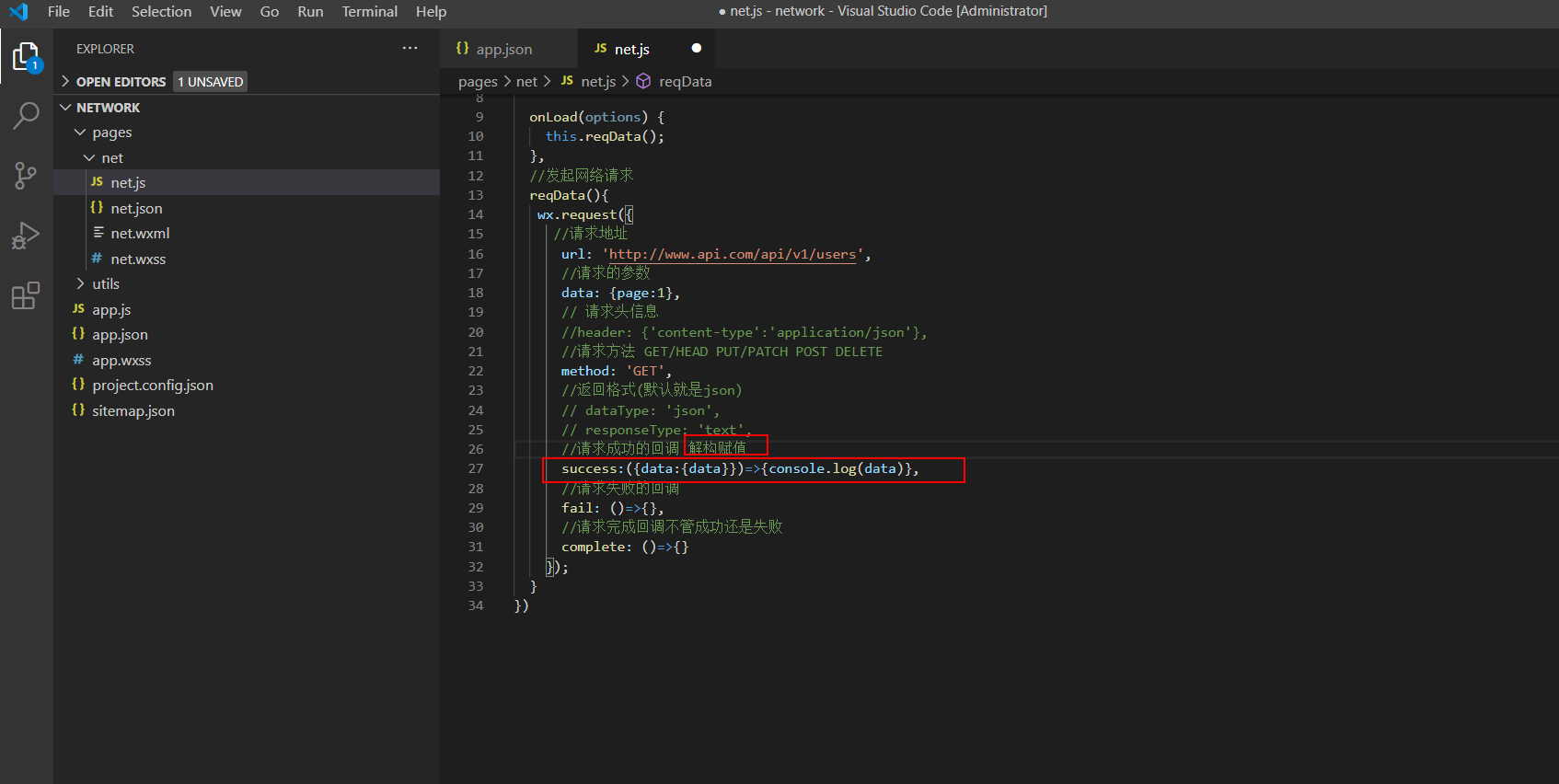Click the VS Code logo icon

(x=17, y=11)
